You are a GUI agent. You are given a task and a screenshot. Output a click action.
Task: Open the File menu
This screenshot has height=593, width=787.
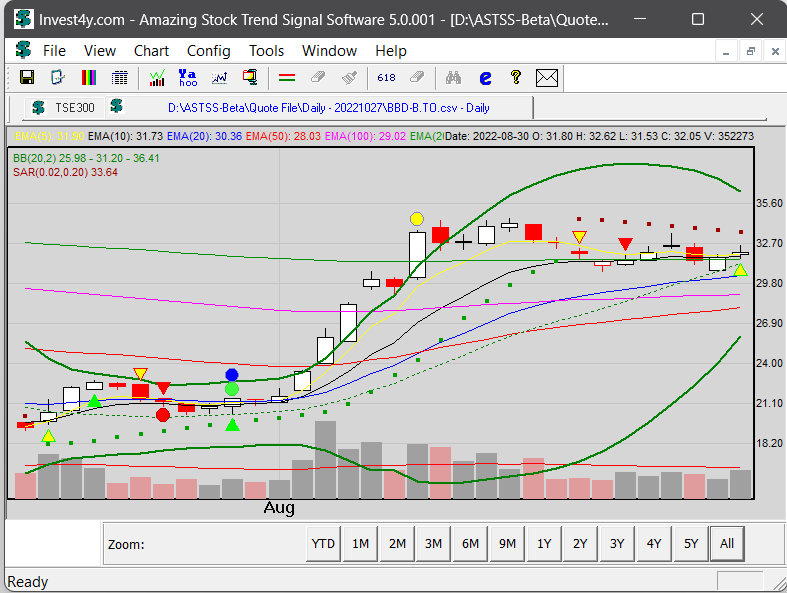(x=54, y=50)
